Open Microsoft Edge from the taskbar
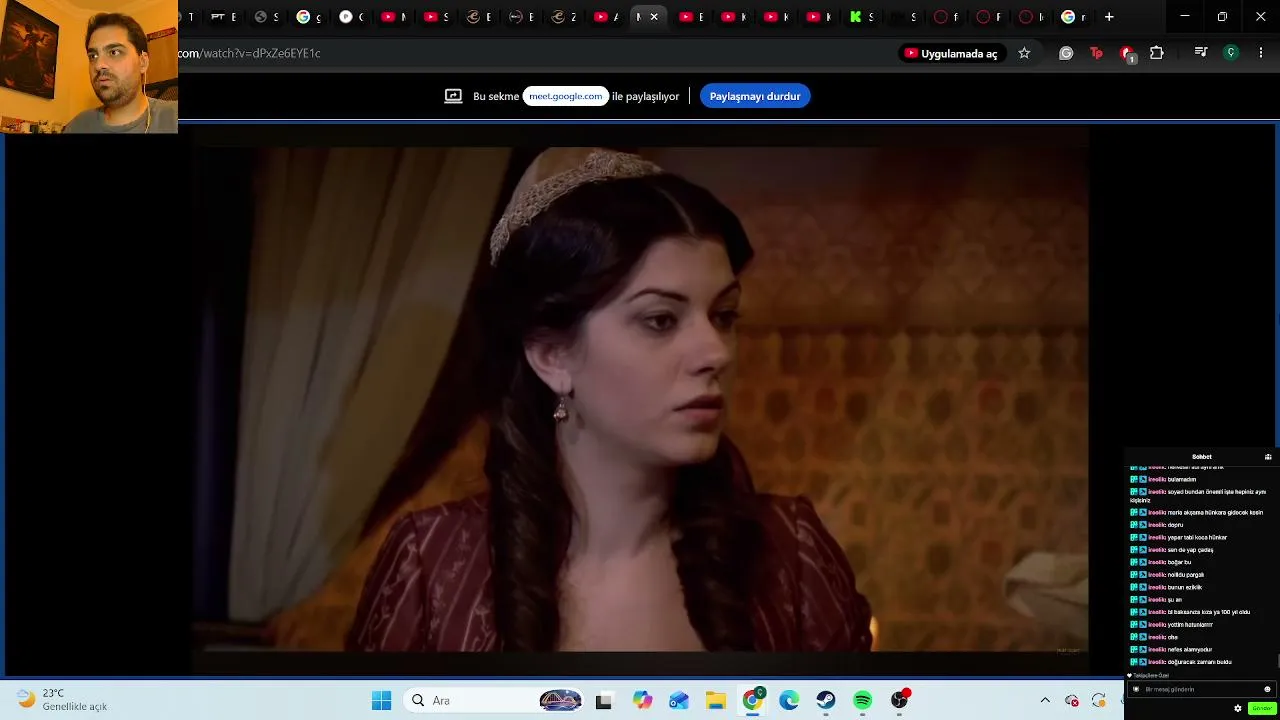Image resolution: width=1280 pixels, height=720 pixels. [789, 701]
